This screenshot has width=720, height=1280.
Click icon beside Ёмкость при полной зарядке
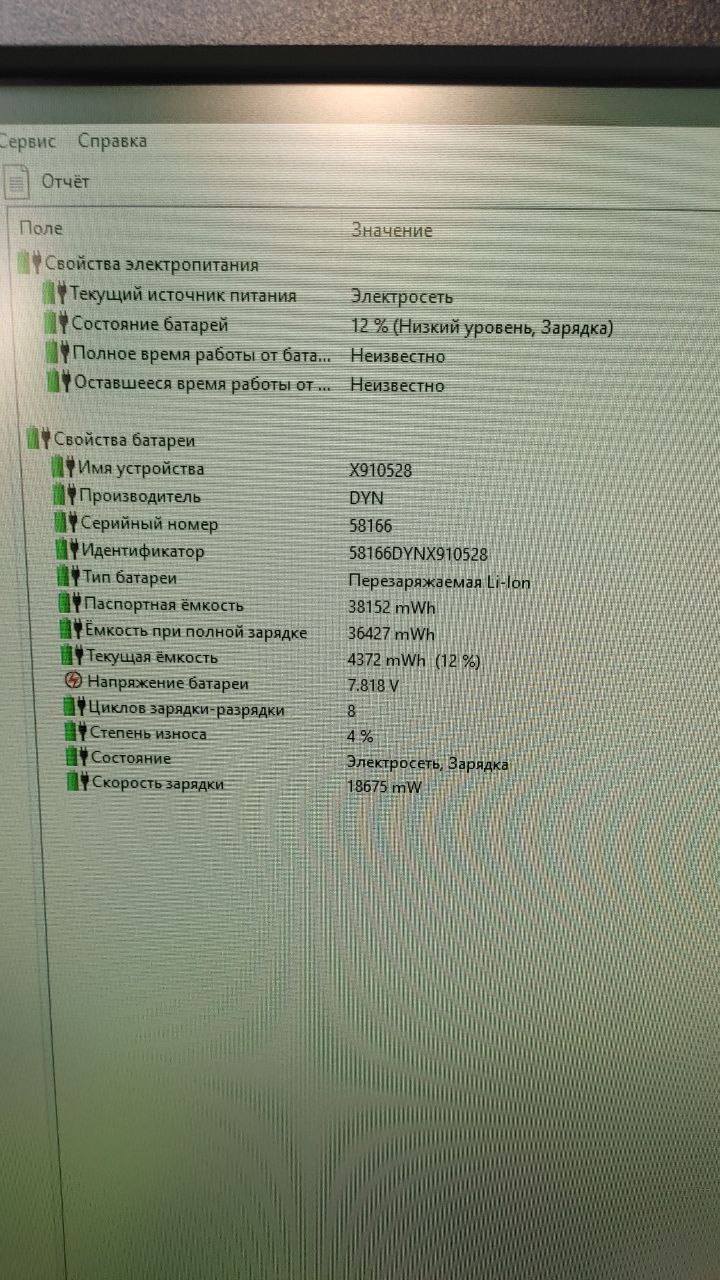pyautogui.click(x=72, y=631)
